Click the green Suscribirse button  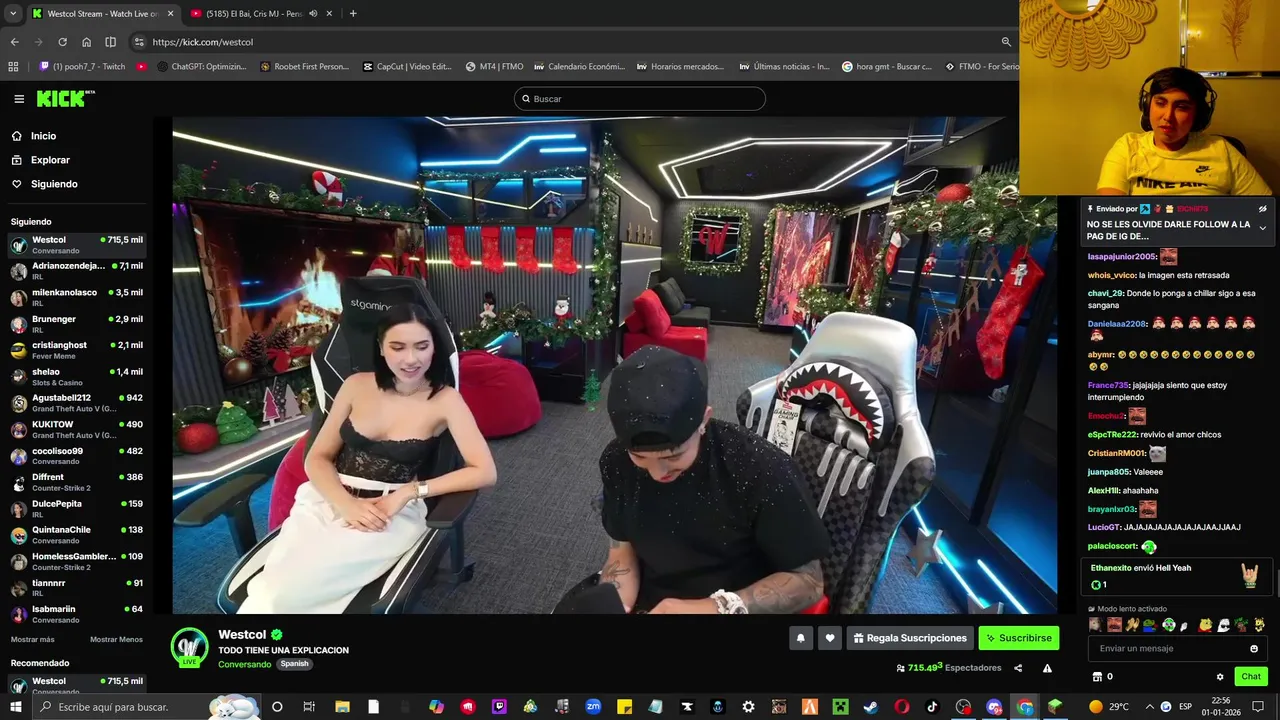(x=1018, y=638)
